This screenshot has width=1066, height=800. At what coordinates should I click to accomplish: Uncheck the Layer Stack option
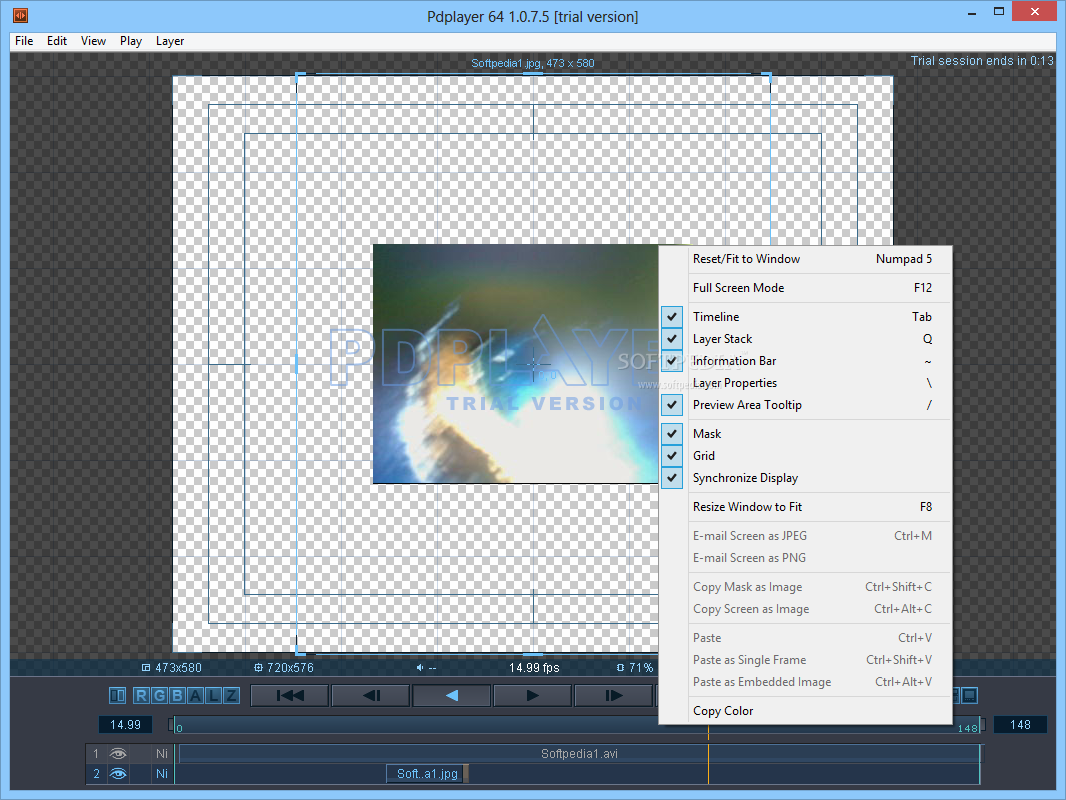(x=806, y=339)
